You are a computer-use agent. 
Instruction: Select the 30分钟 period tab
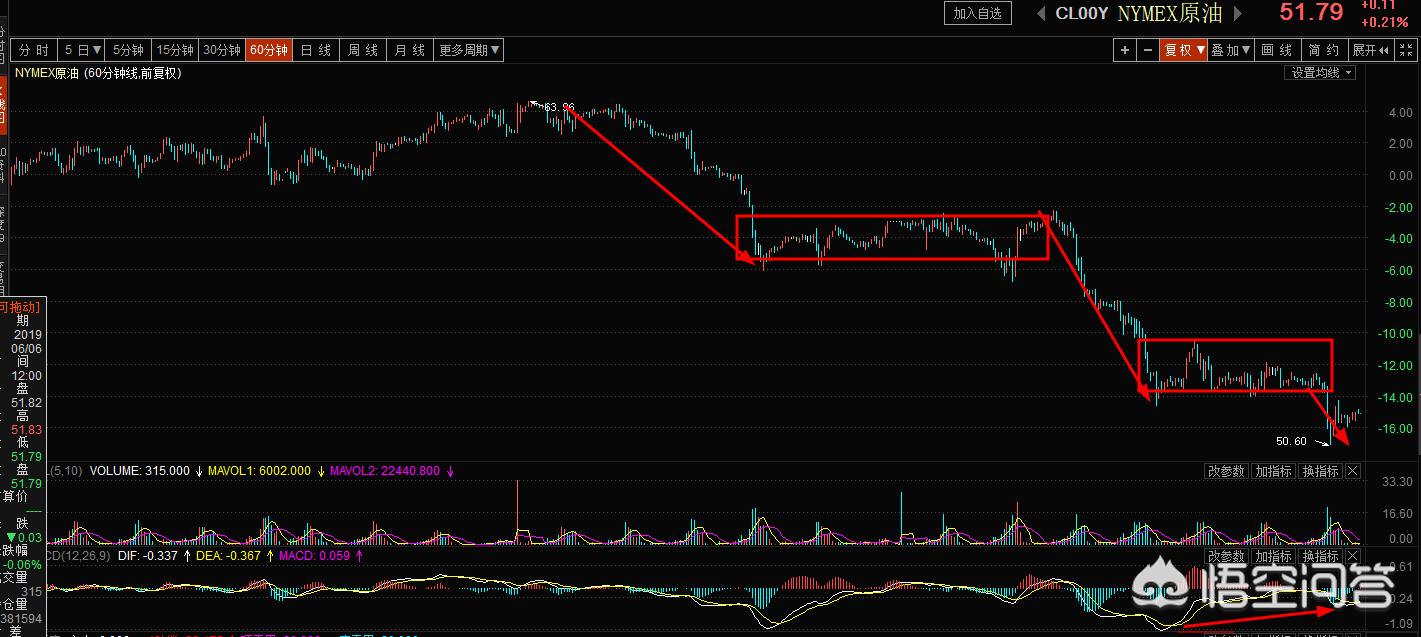tap(222, 50)
